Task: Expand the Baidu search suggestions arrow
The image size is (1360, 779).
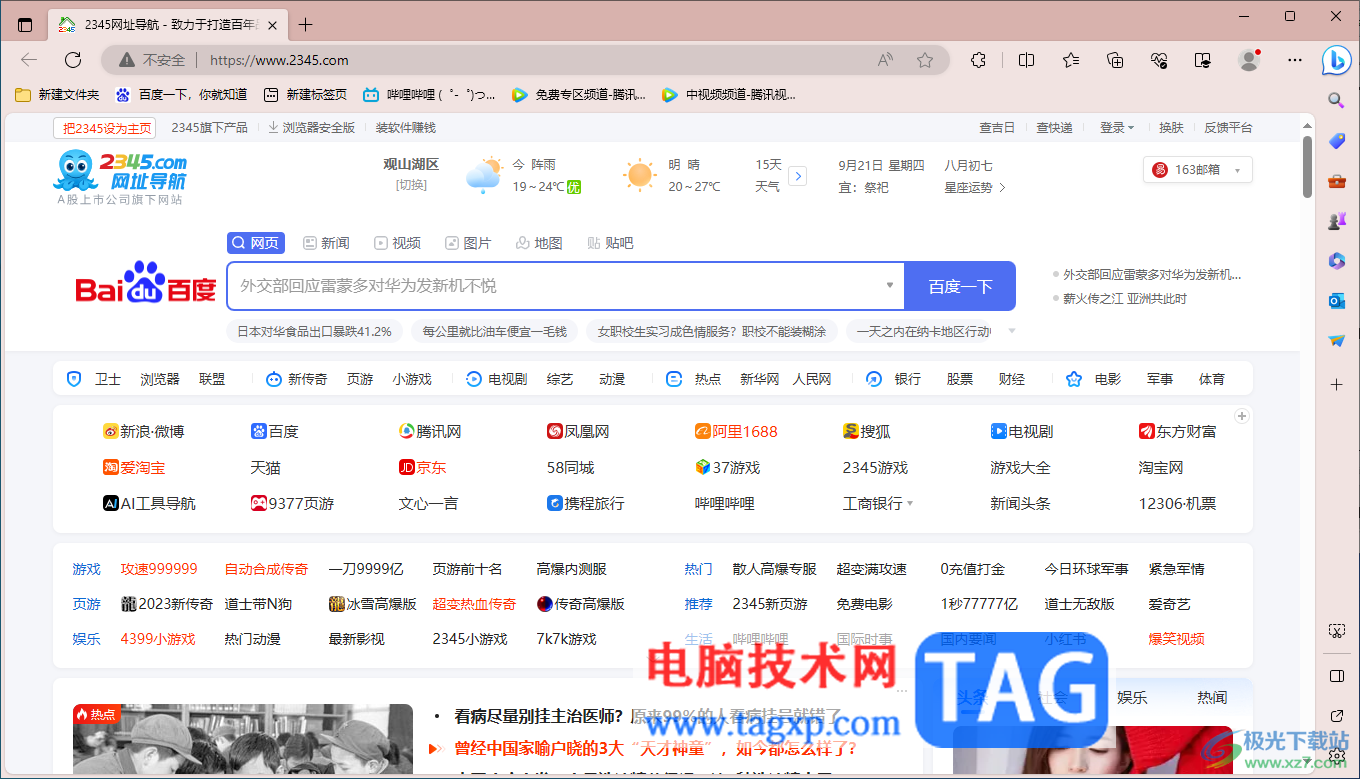Action: 889,286
